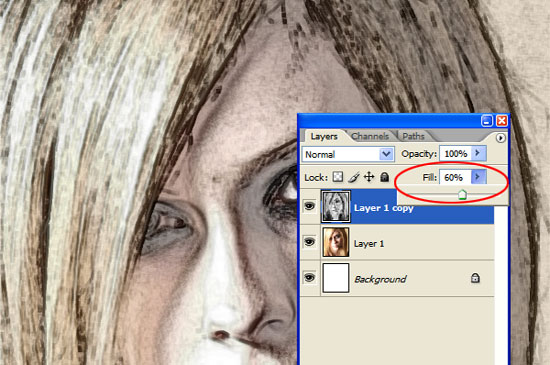
Task: Select the Layer 1 layer name
Action: point(369,244)
